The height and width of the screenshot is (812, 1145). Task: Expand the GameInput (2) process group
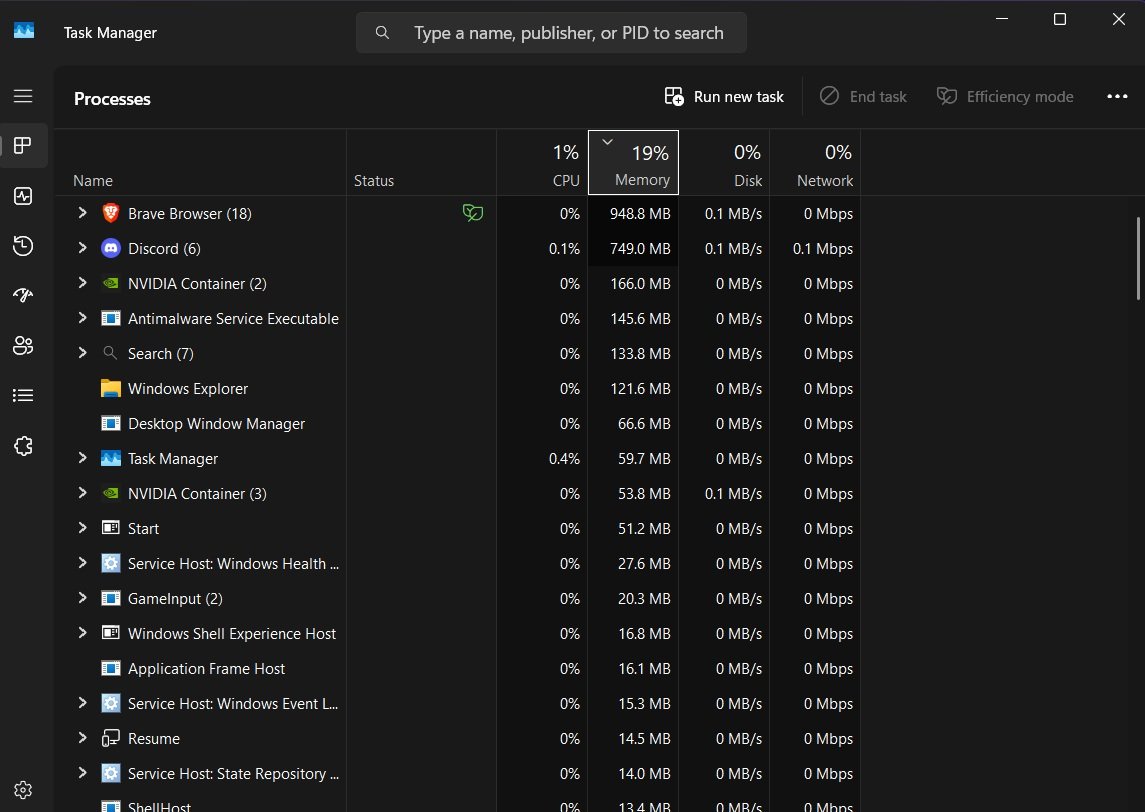83,598
